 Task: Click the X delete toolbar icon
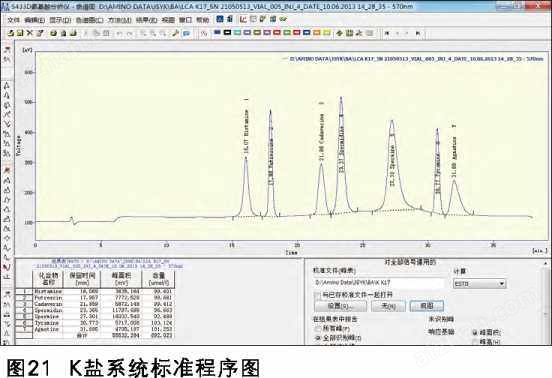tap(30, 33)
